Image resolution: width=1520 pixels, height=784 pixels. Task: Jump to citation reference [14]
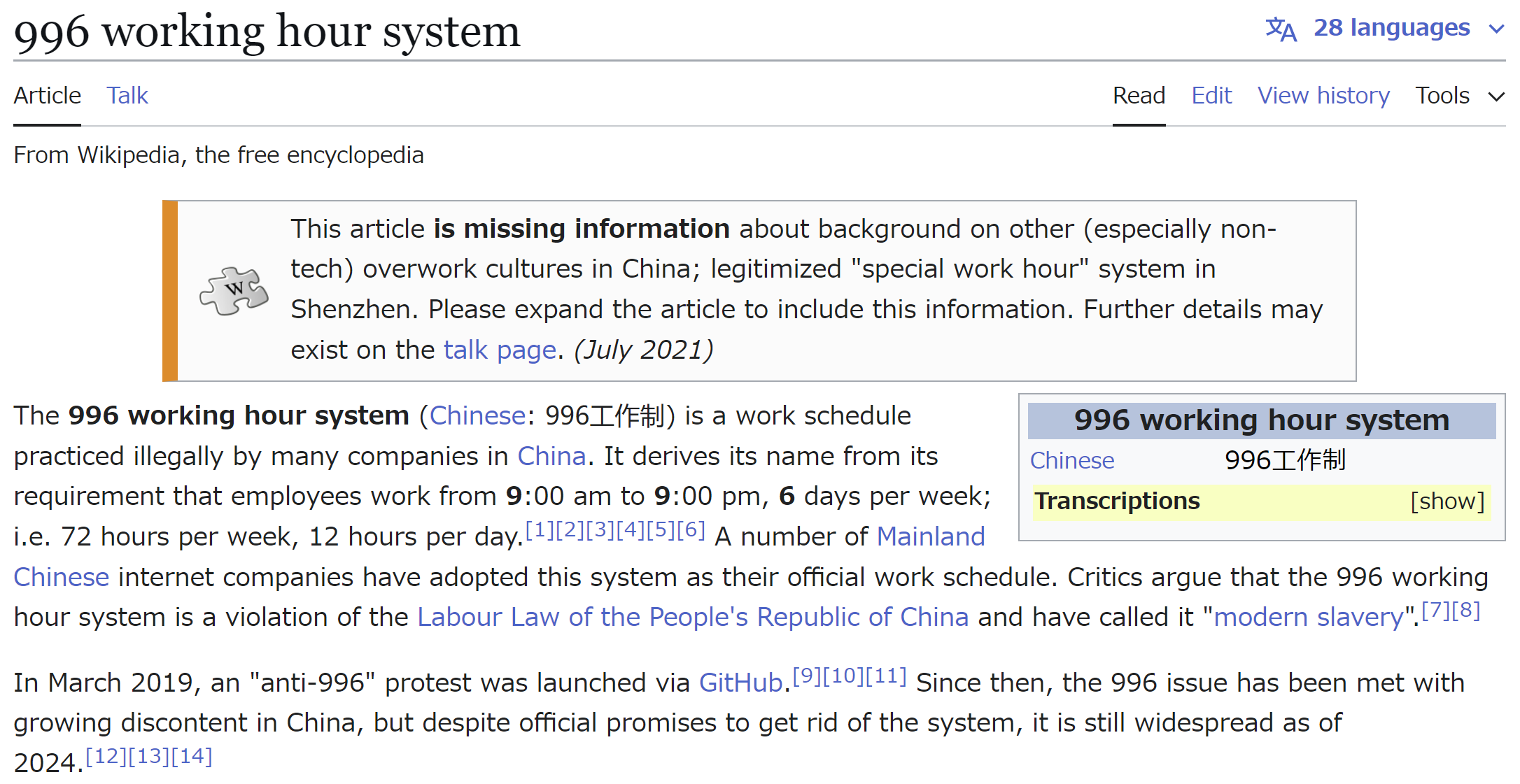pos(192,756)
